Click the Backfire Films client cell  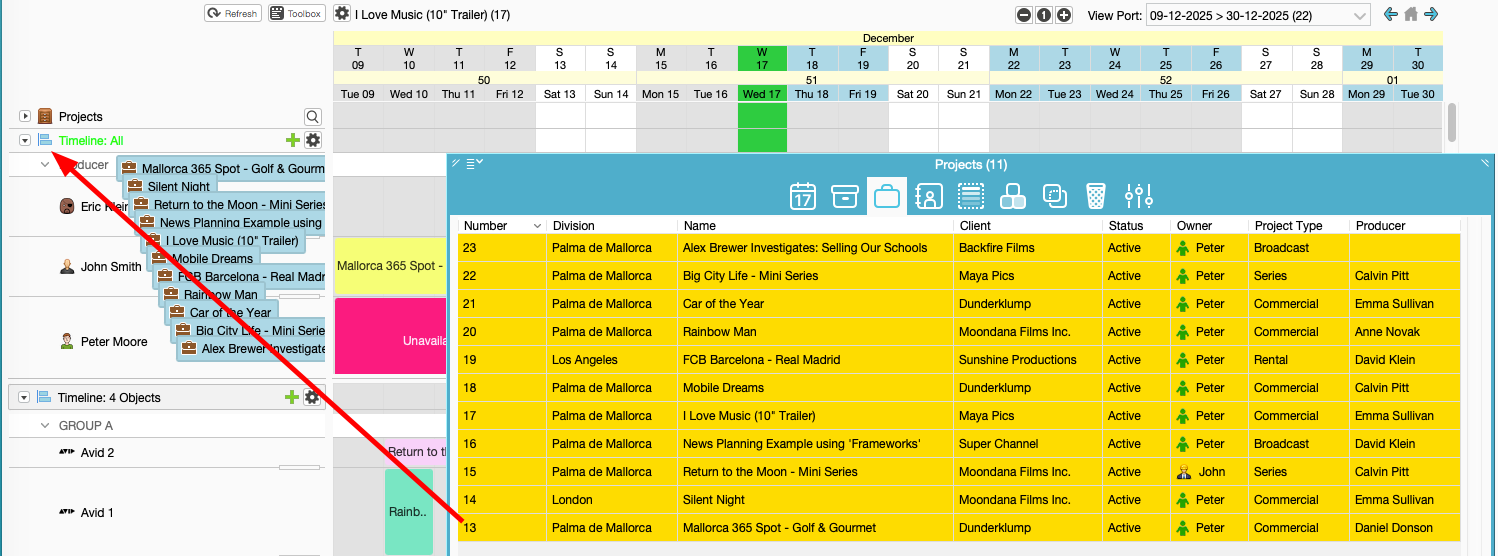coord(1028,248)
